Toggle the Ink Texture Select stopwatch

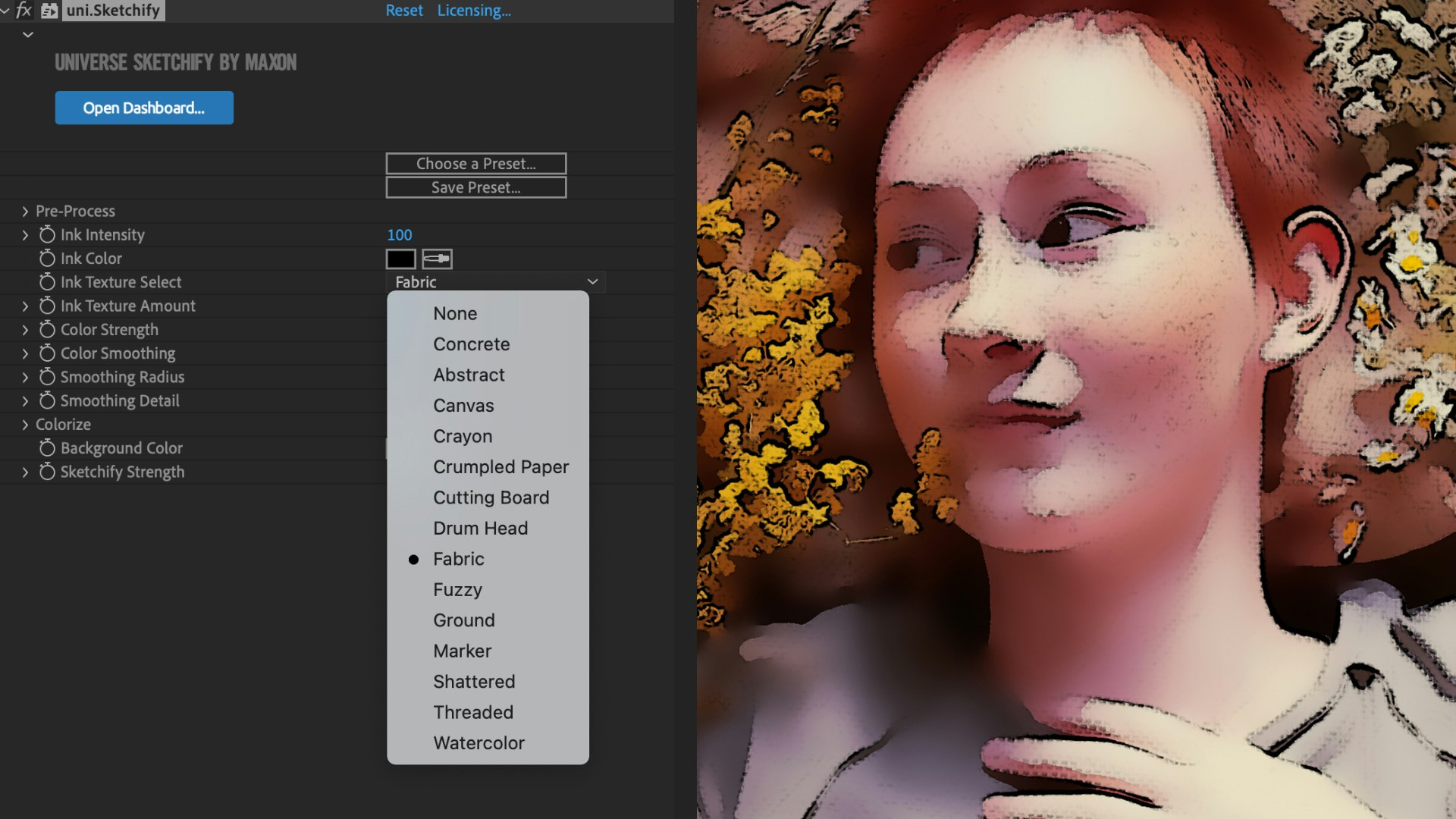47,282
